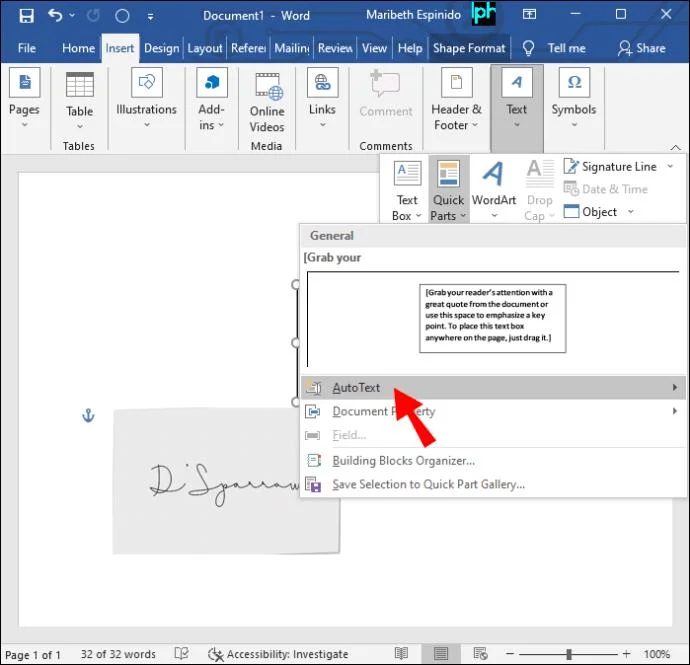
Task: Insert a Signature Line
Action: click(x=611, y=166)
